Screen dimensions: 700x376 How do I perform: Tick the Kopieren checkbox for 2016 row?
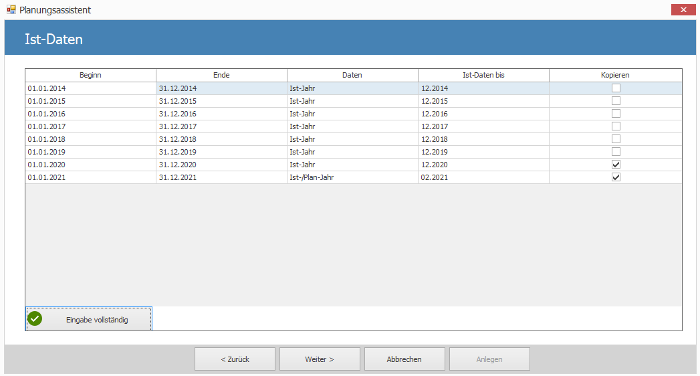click(x=616, y=113)
